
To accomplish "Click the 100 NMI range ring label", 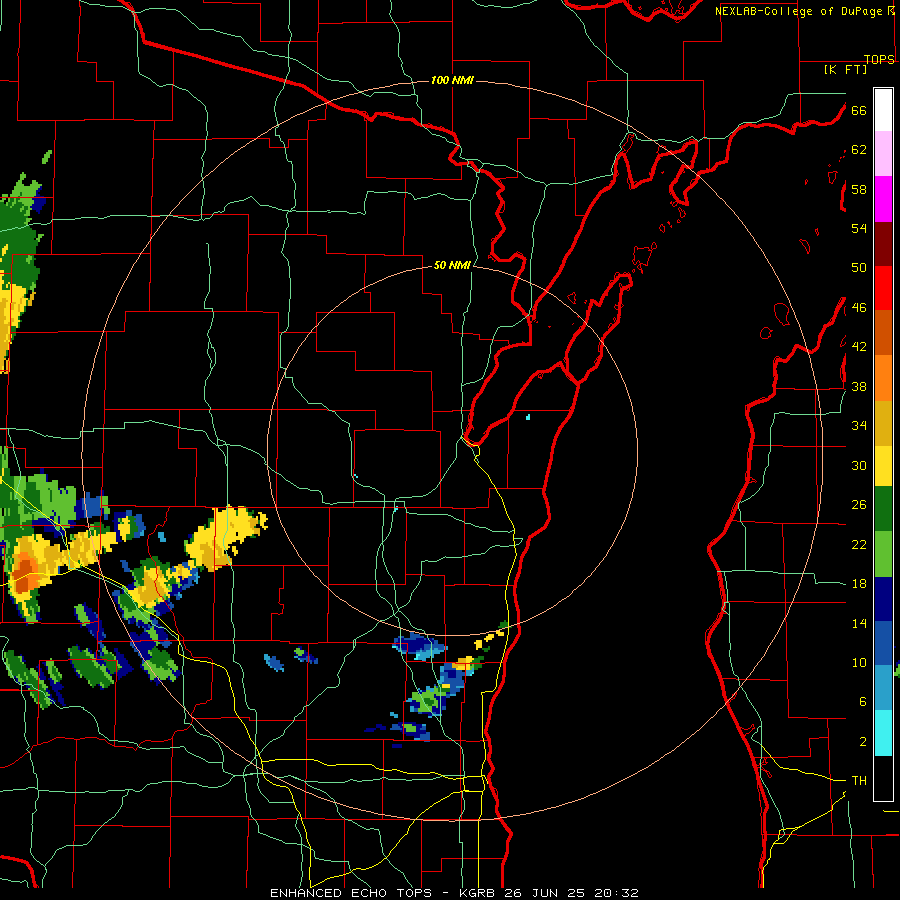I will [452, 80].
